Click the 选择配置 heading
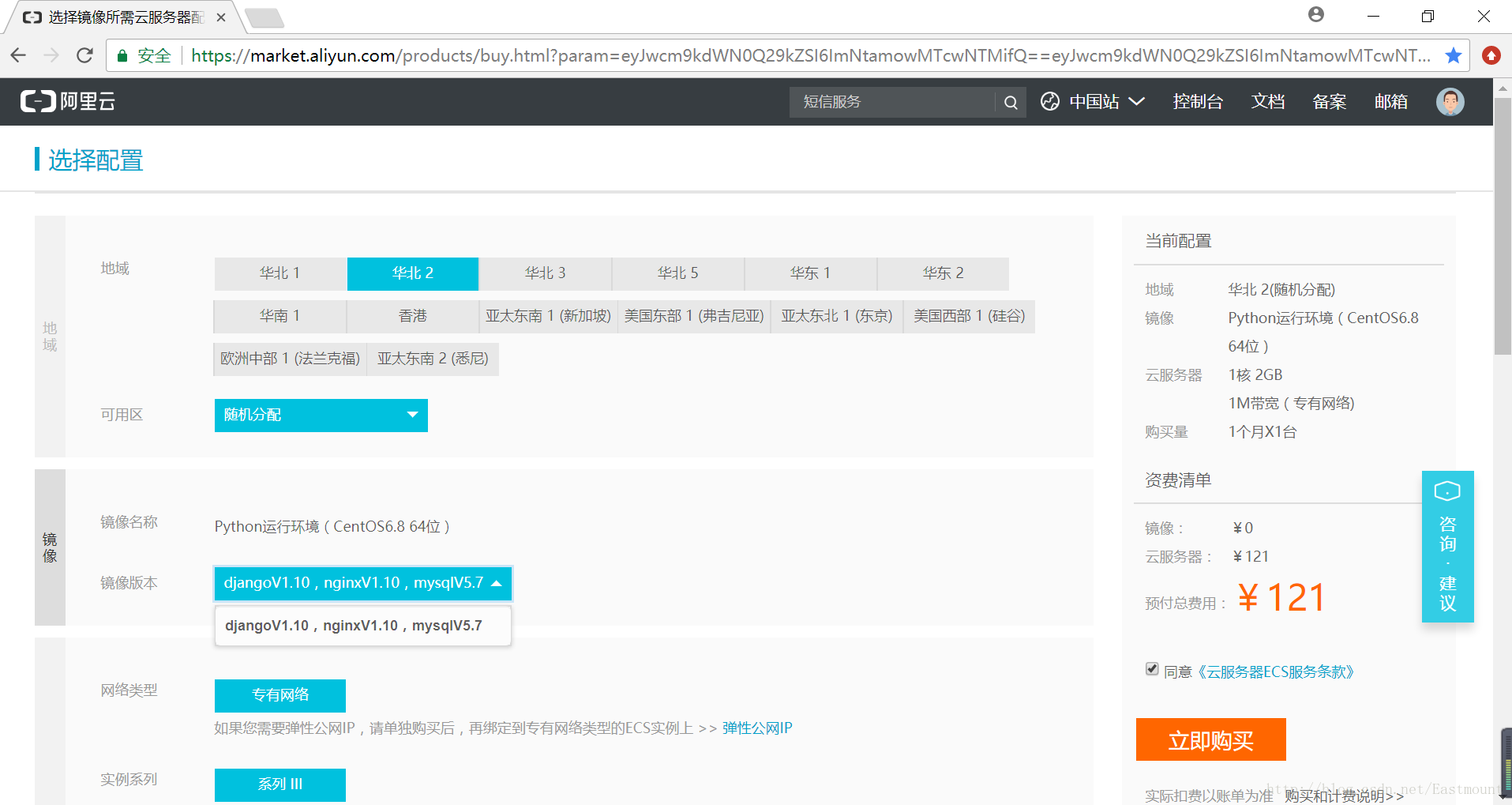The width and height of the screenshot is (1512, 805). pyautogui.click(x=96, y=160)
